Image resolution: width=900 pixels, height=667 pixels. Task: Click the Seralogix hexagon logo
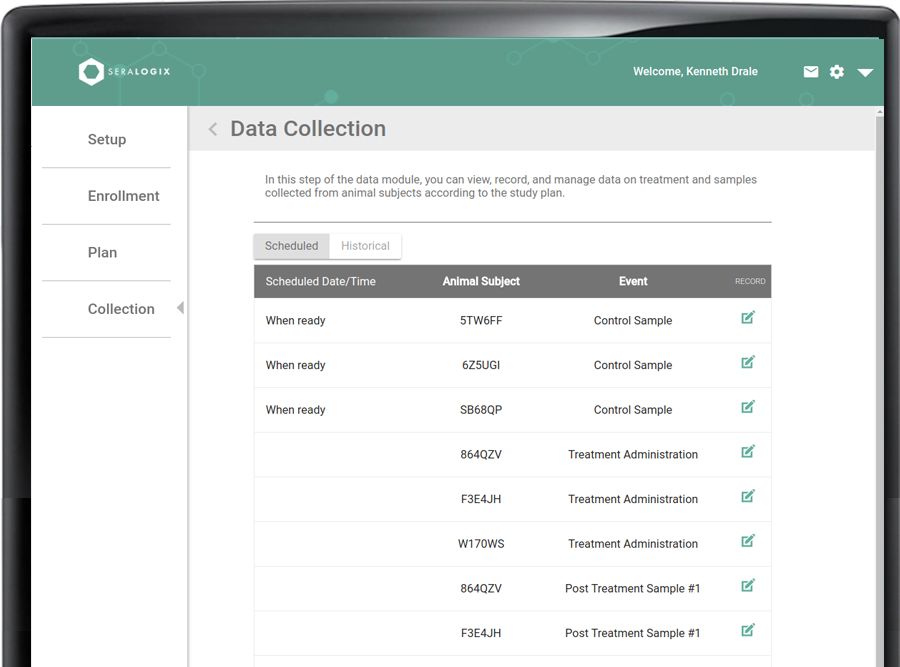coord(91,71)
